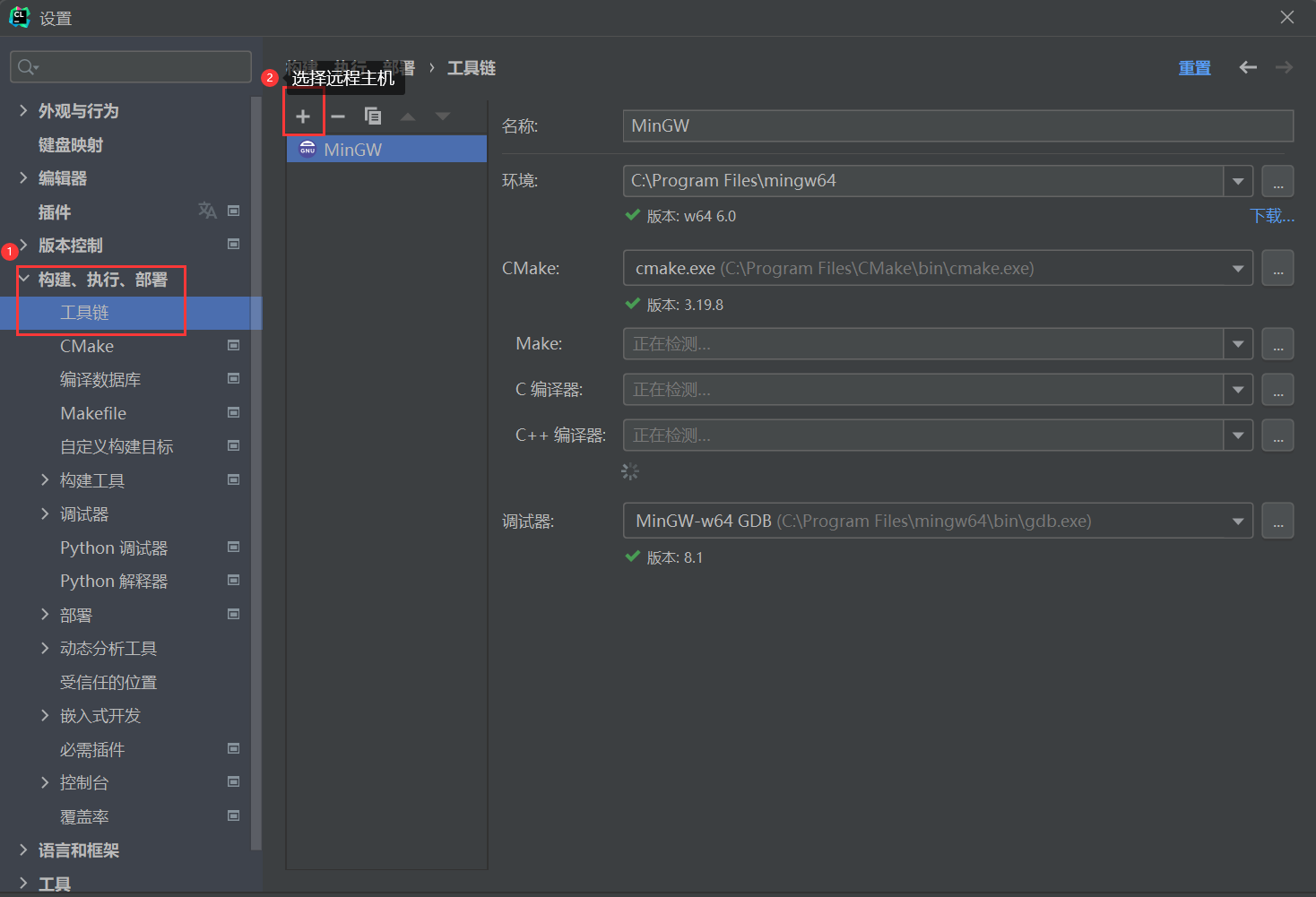The image size is (1316, 897).
Task: Expand 外观与行为 settings group
Action: pyautogui.click(x=23, y=110)
